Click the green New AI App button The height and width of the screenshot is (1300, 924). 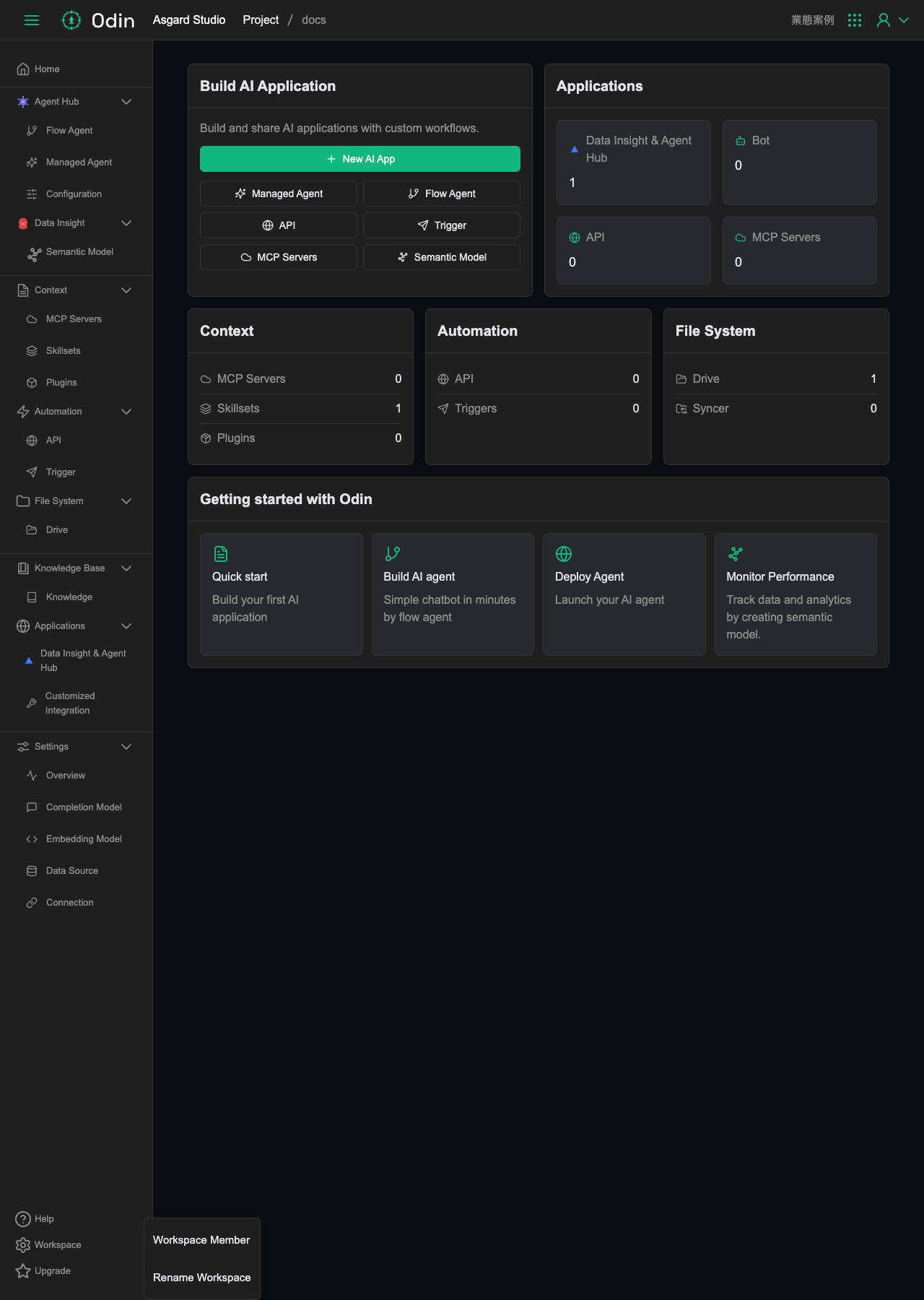(x=360, y=159)
